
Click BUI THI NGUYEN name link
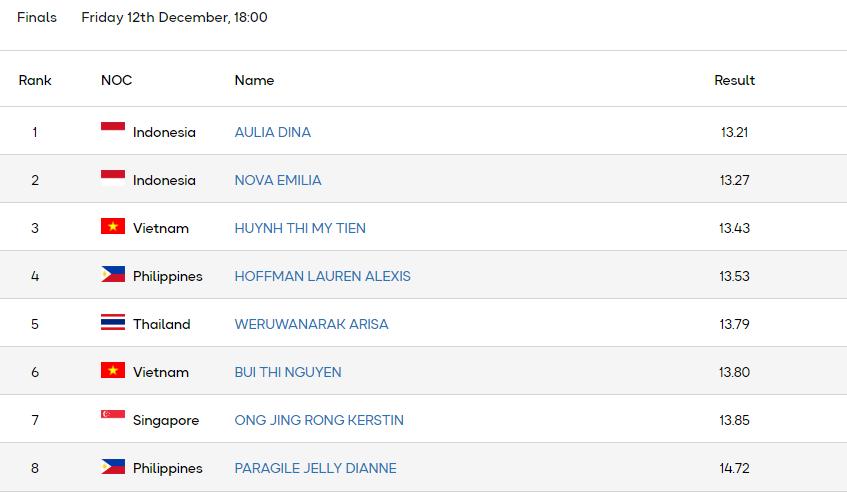click(288, 372)
